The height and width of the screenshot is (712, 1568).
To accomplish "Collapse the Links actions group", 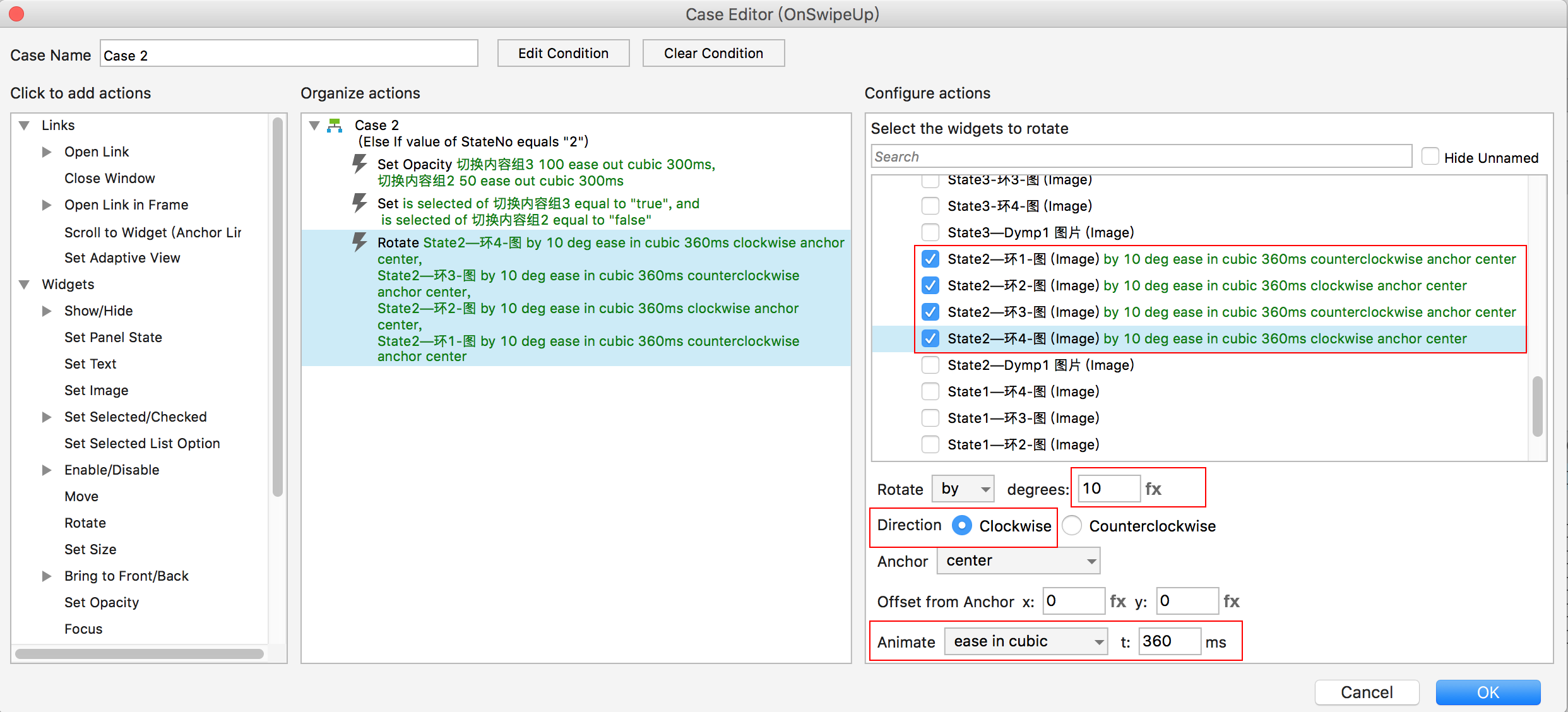I will click(x=25, y=126).
